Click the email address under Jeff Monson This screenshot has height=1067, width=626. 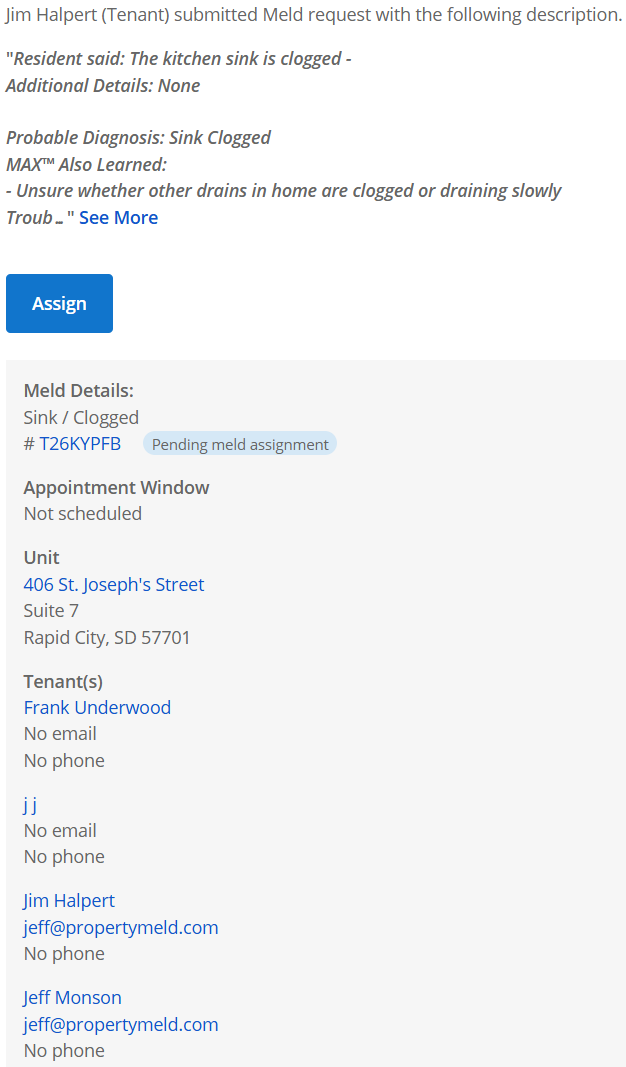[x=120, y=1024]
